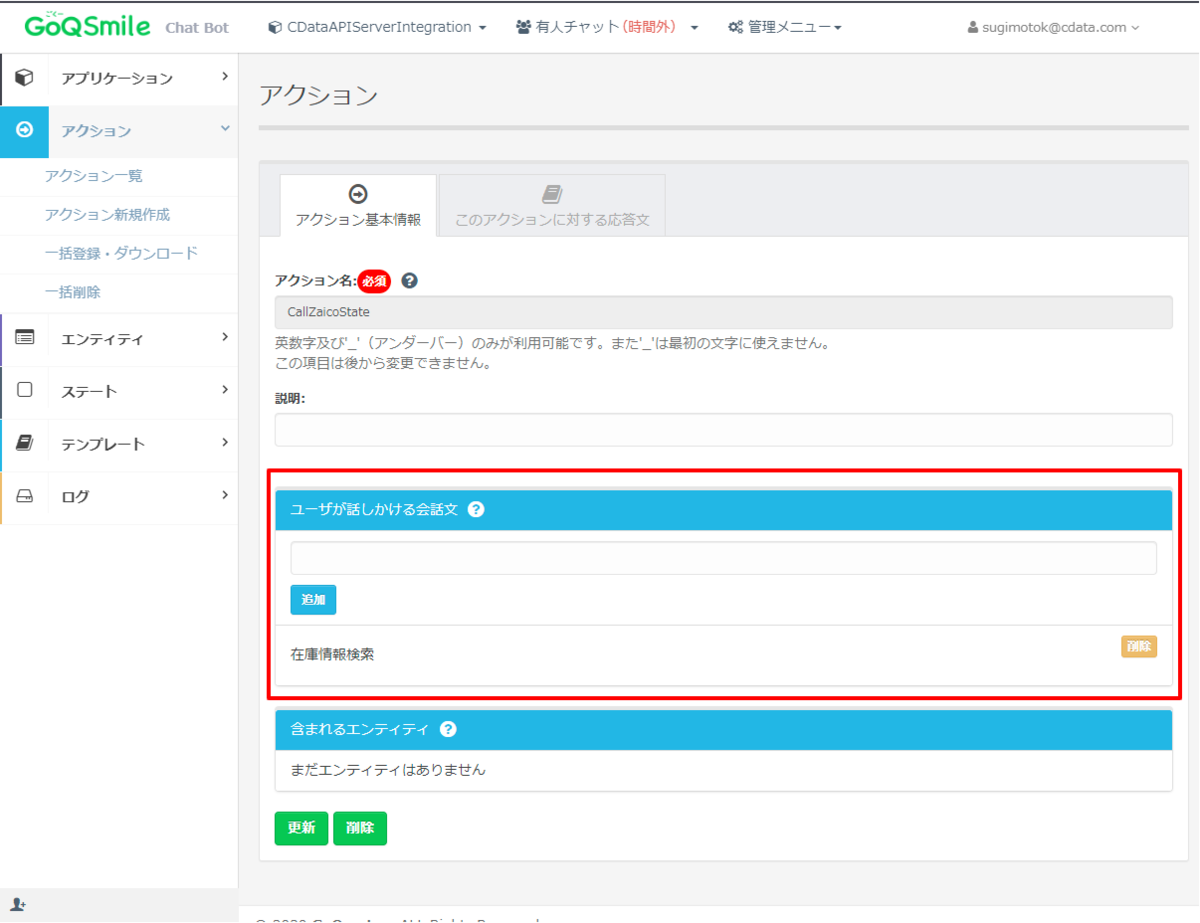Click the GoQSmile logo

(87, 25)
